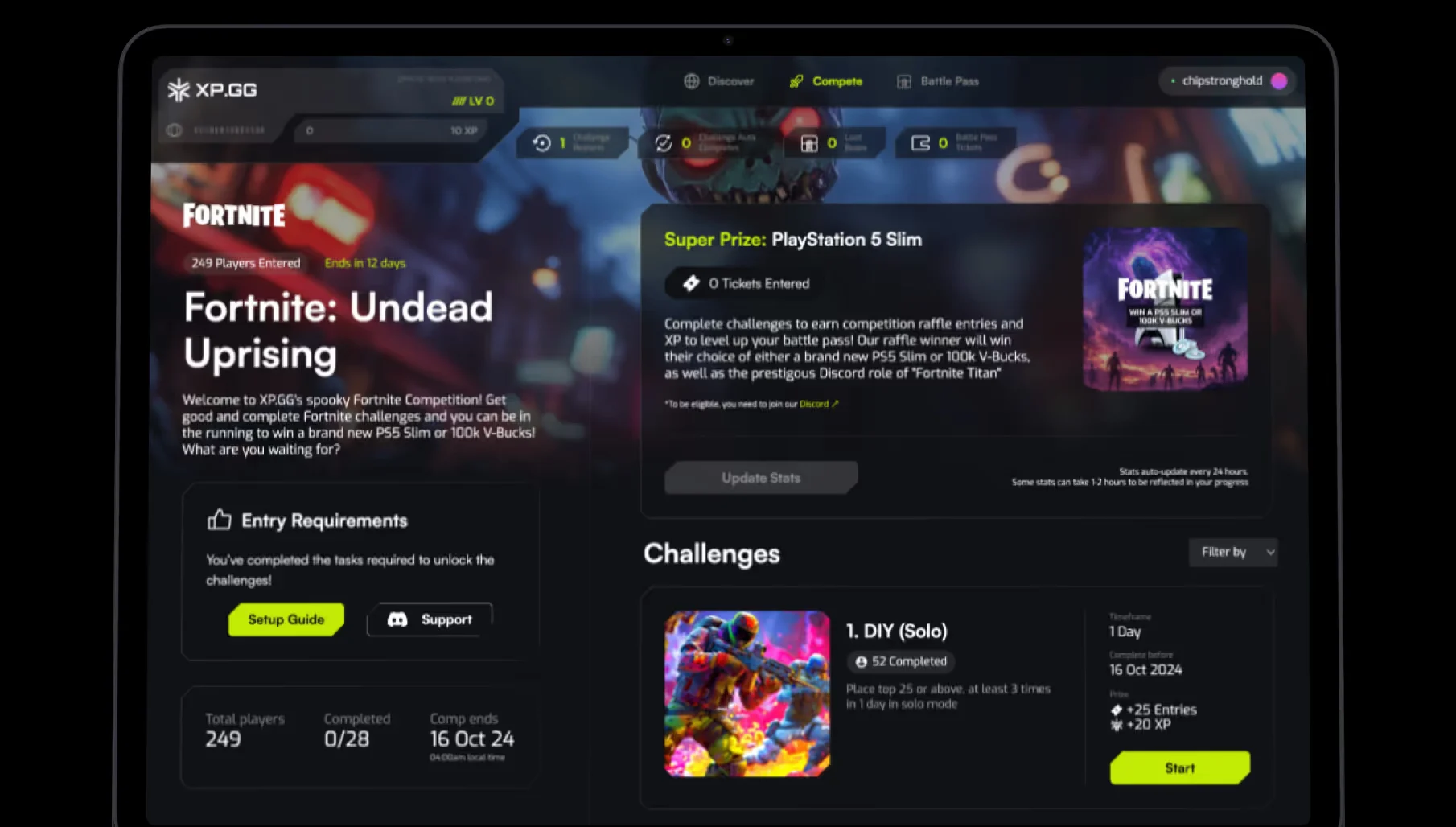Start the DIY (Solo) challenge
1456x827 pixels.
pos(1180,768)
